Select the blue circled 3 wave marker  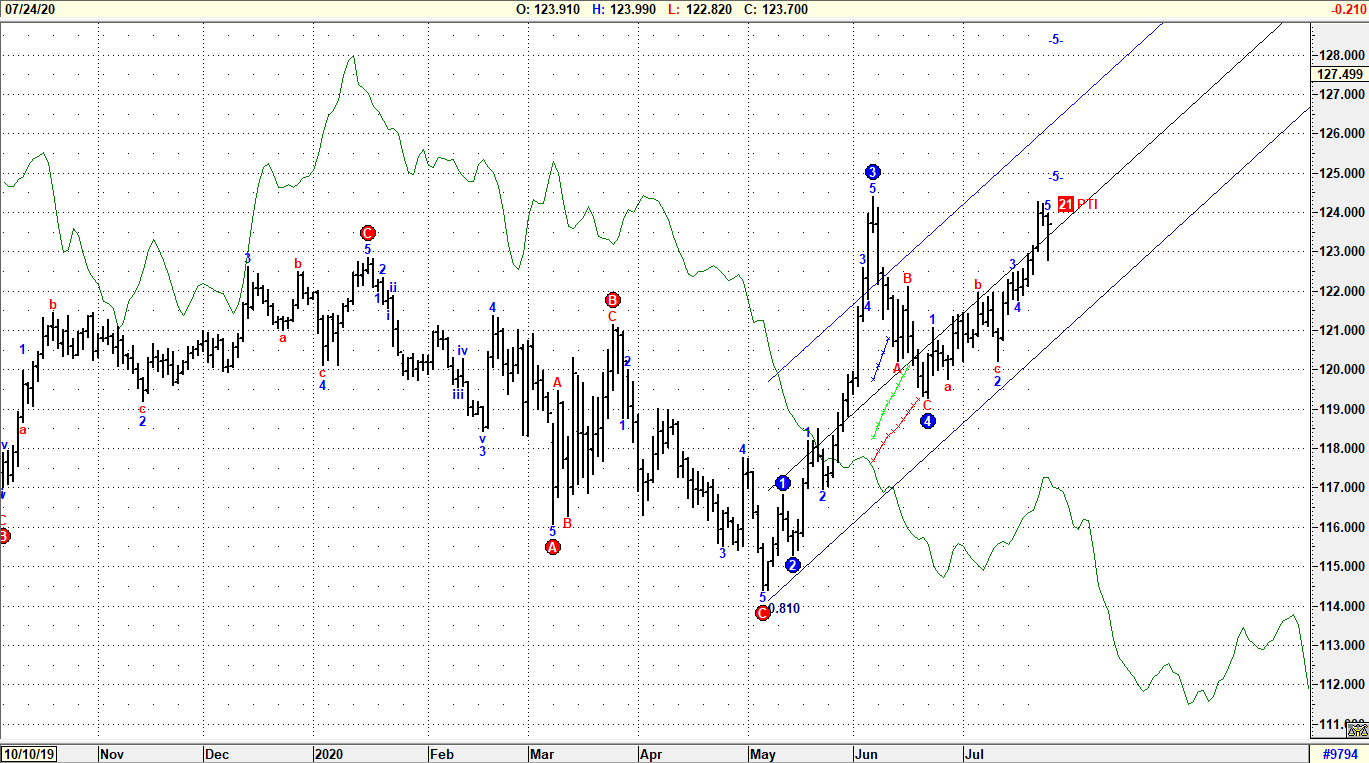click(874, 170)
